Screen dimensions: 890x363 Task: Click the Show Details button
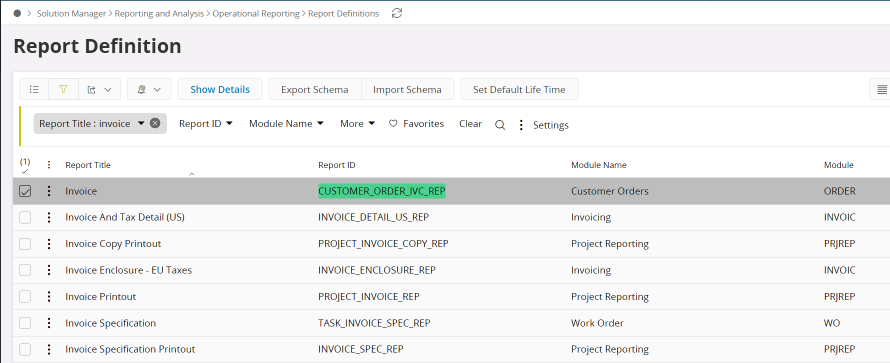(220, 90)
